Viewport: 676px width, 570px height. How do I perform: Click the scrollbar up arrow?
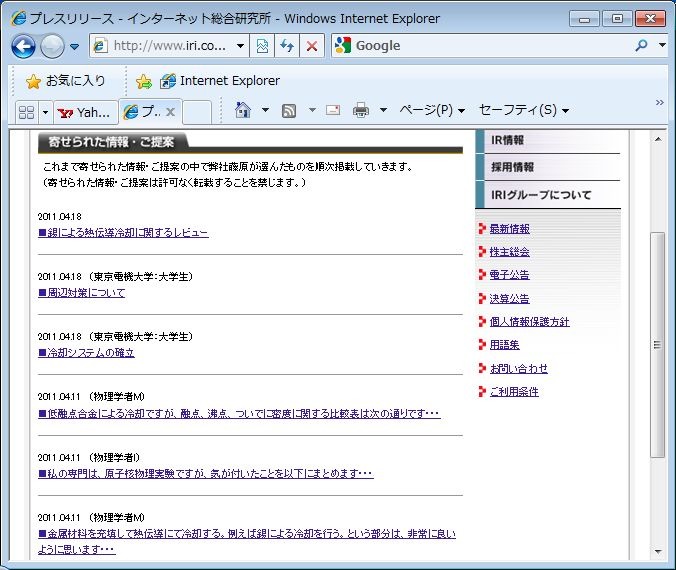(658, 139)
